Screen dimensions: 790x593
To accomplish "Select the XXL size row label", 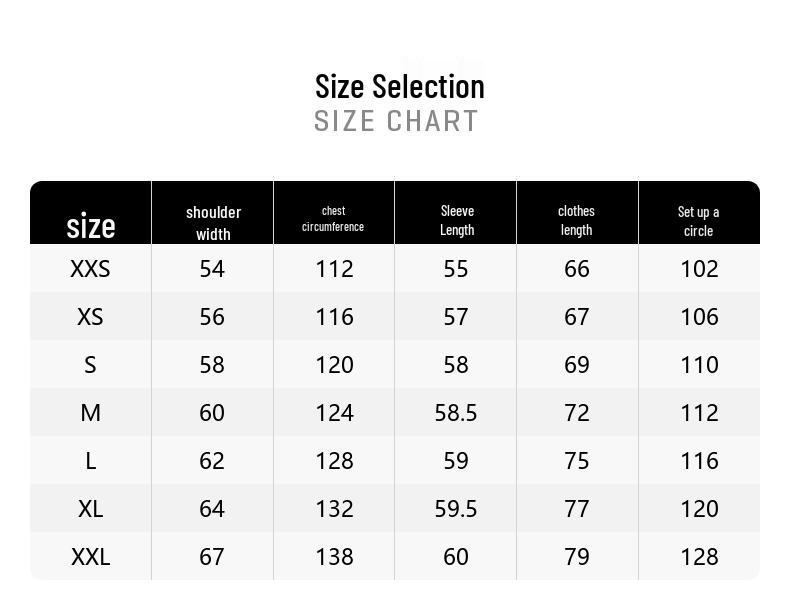I will click(x=90, y=557).
